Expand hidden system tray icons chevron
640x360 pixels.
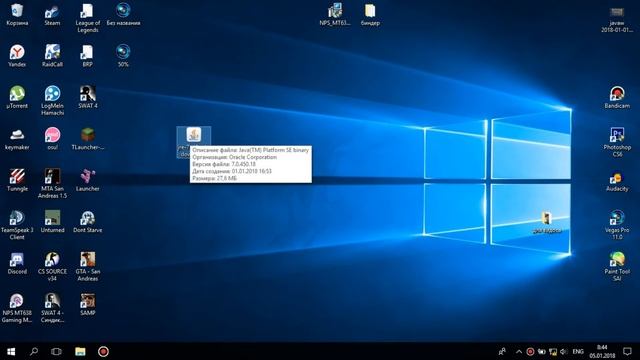tap(519, 351)
